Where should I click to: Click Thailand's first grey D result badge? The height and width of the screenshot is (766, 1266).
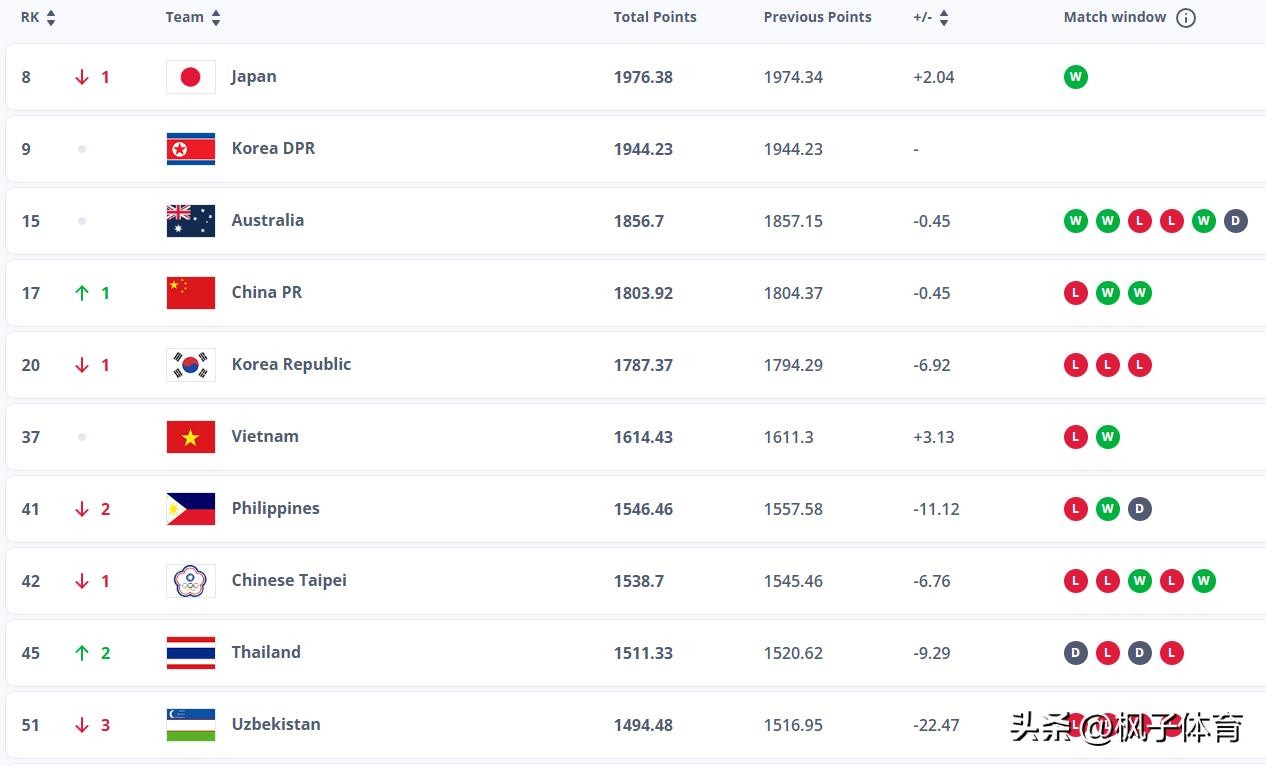tap(1076, 653)
